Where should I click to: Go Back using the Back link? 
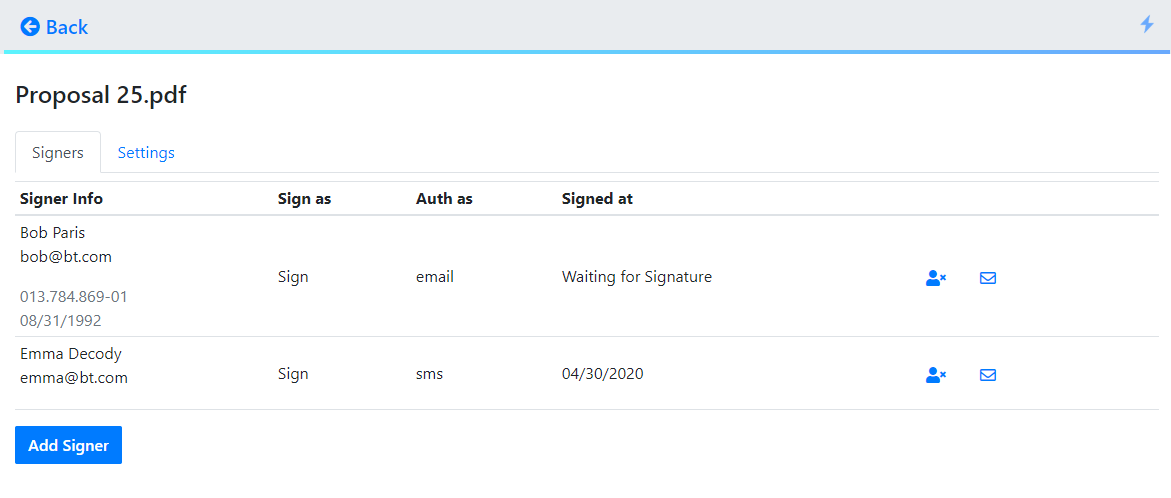click(x=66, y=27)
